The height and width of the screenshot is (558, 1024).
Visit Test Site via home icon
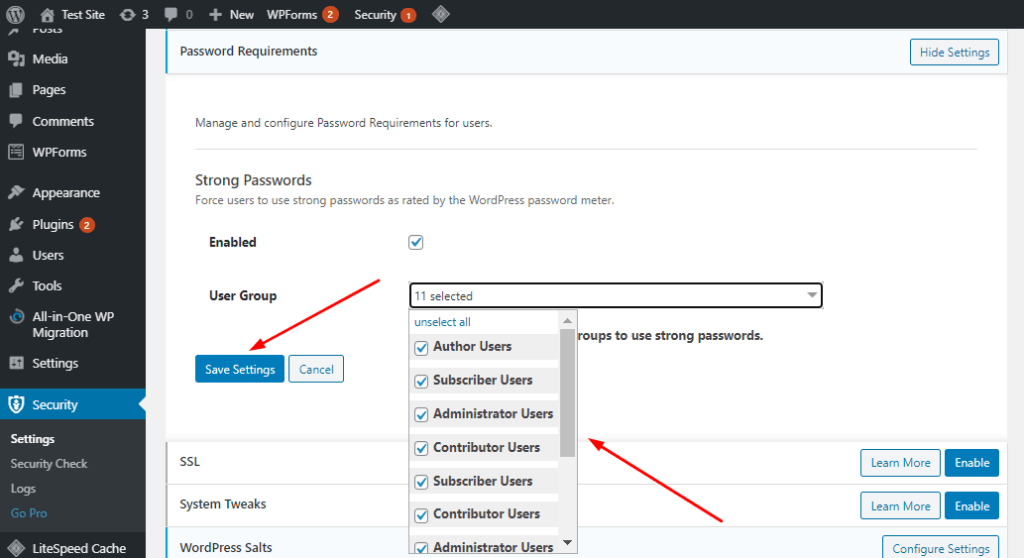pos(47,14)
